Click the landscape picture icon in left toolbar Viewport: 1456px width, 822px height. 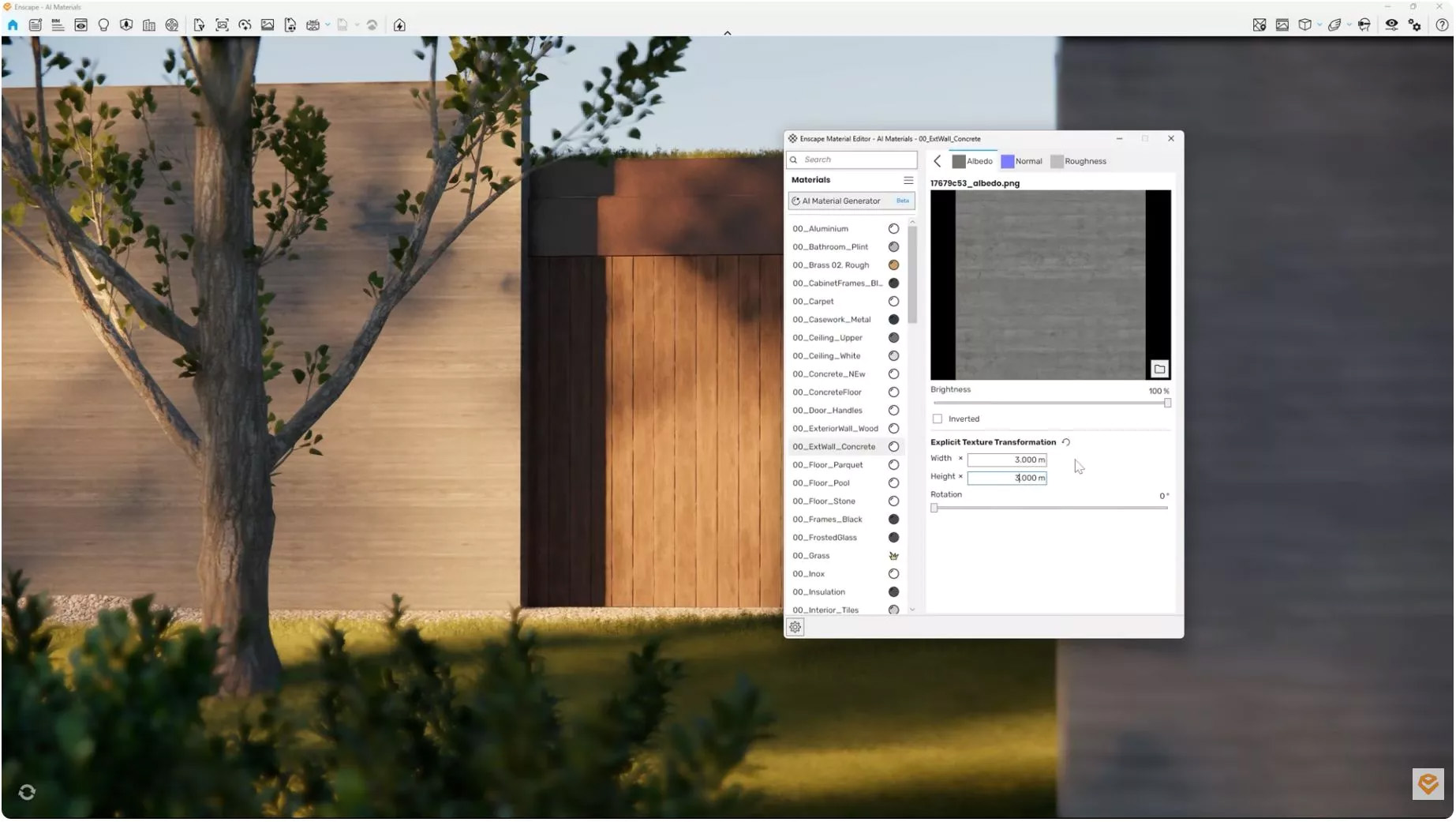point(268,25)
